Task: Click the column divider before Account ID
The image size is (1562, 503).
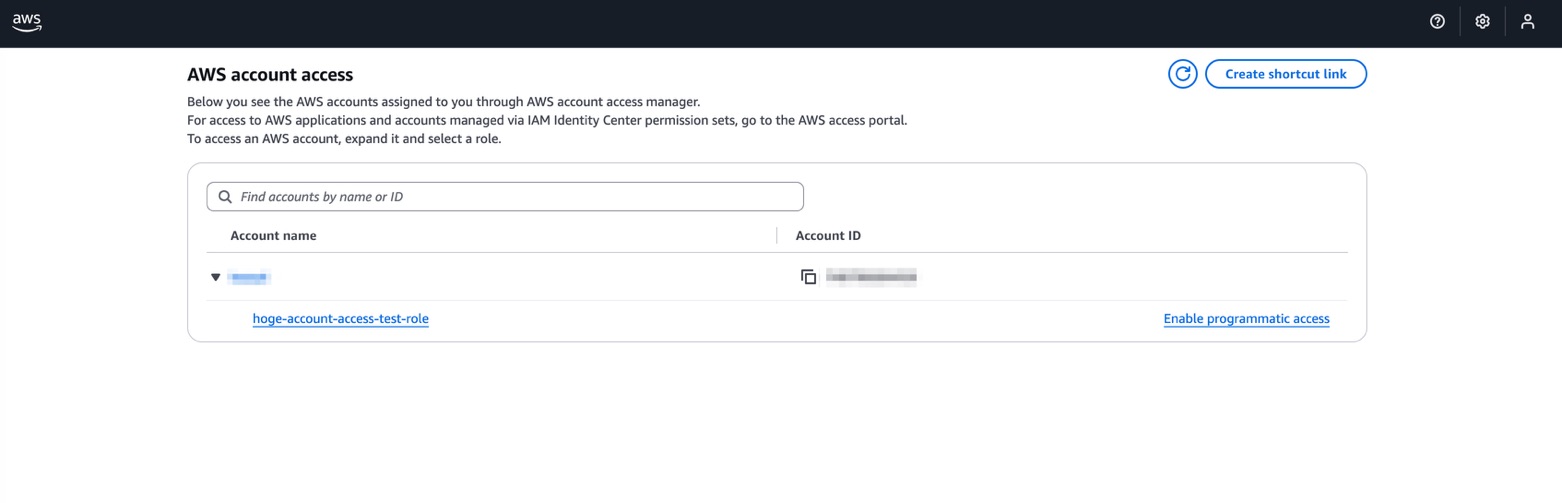Action: 777,236
